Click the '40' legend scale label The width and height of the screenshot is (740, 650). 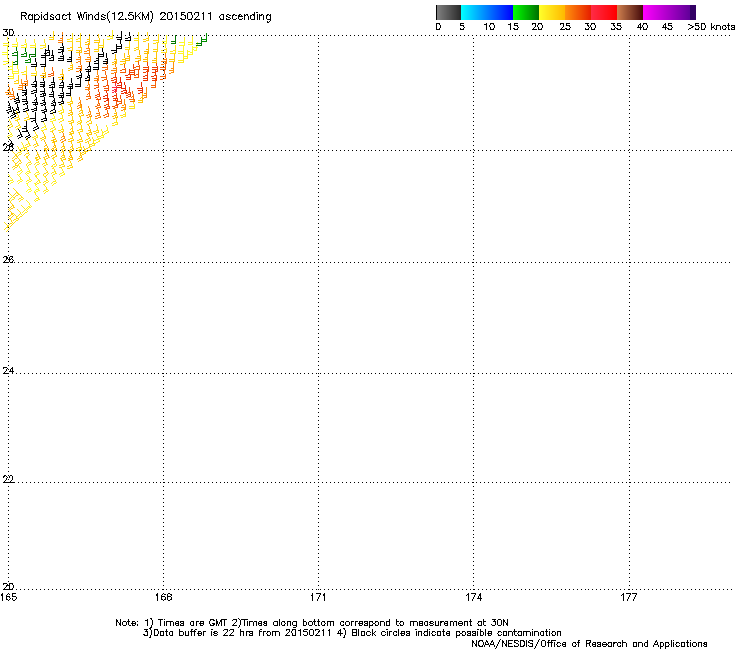point(642,27)
